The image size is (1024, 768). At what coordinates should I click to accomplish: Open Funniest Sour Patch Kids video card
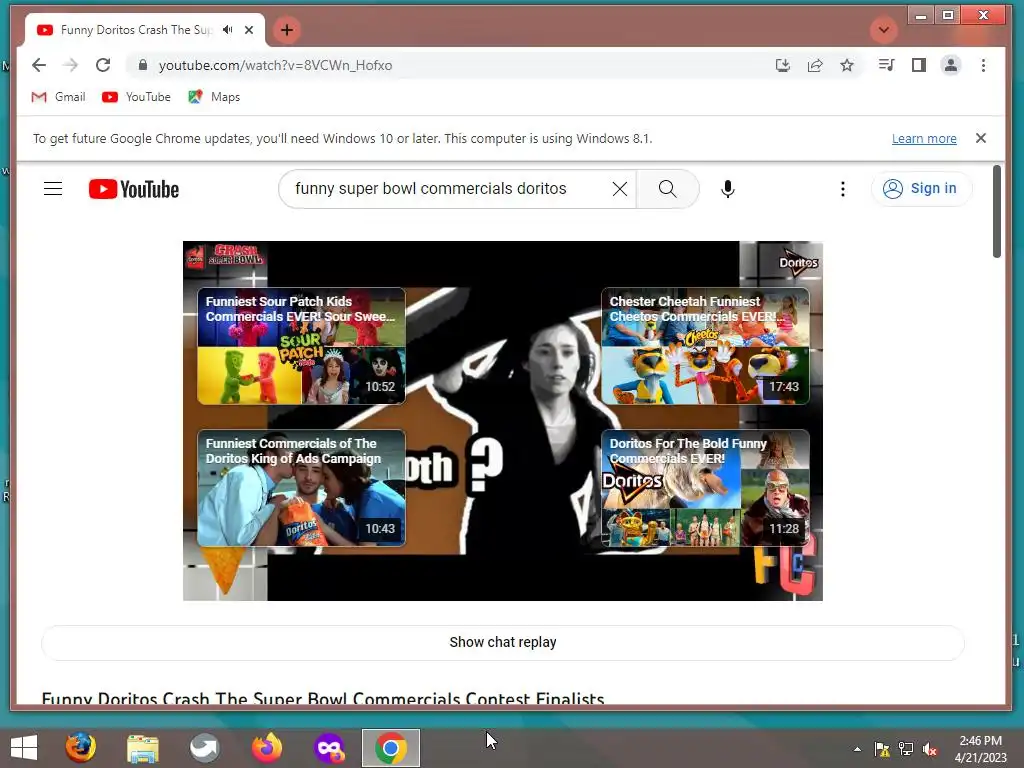click(301, 346)
